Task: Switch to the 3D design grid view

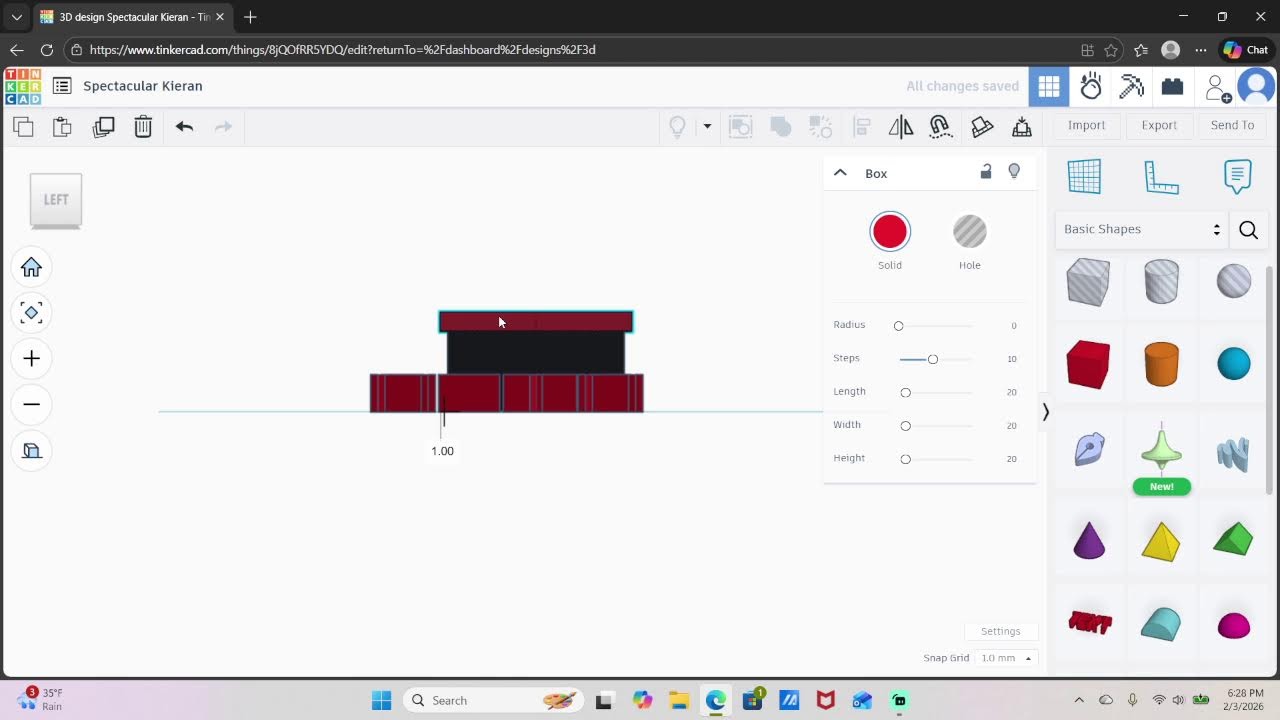Action: click(x=1049, y=86)
